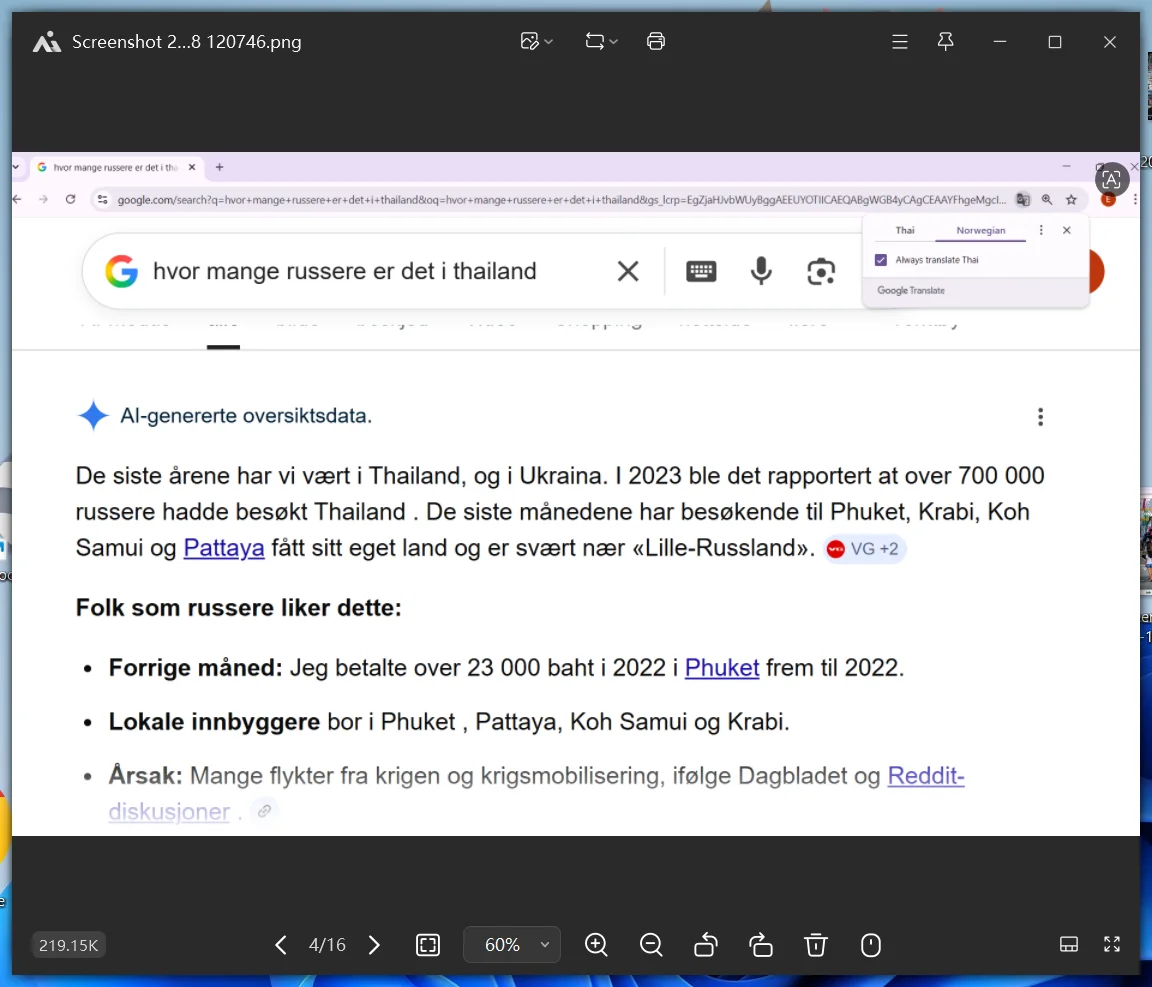
Task: Rotate the image counterclockwise
Action: click(x=705, y=944)
